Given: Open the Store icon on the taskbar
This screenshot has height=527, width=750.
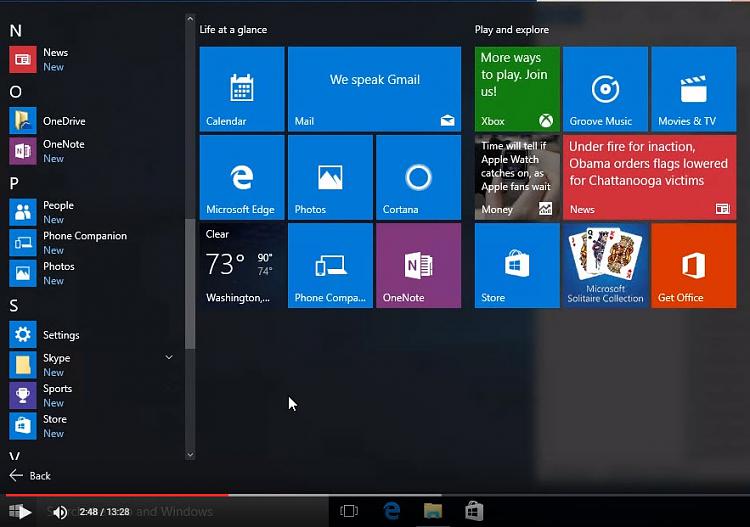Looking at the screenshot, I should [x=474, y=511].
